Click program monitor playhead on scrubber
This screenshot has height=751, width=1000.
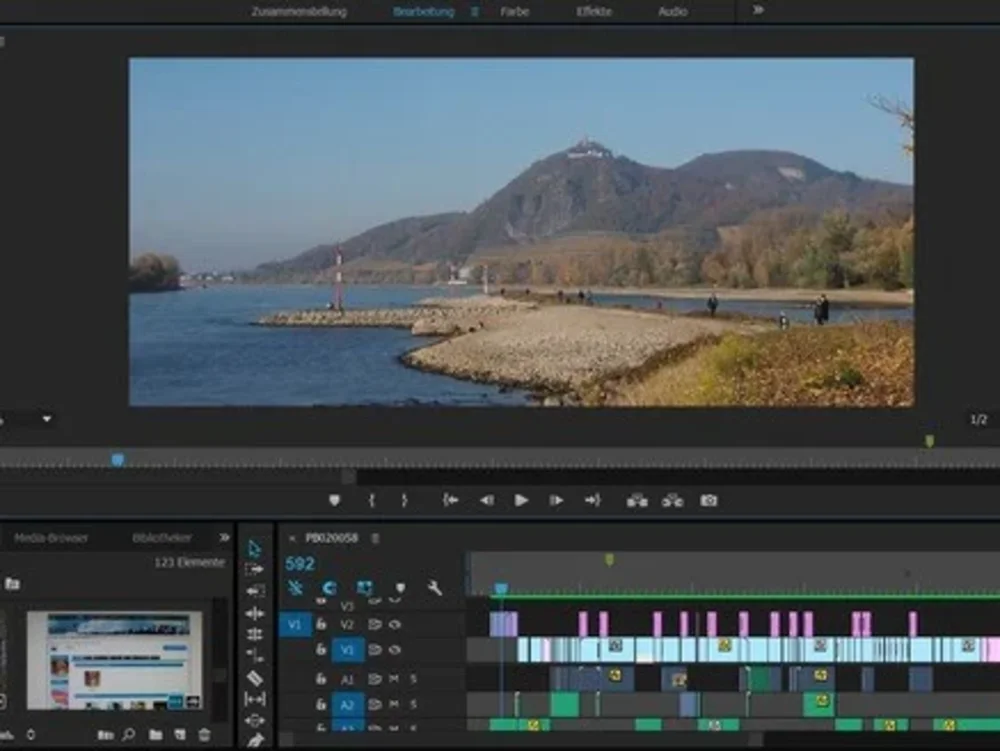click(x=117, y=459)
